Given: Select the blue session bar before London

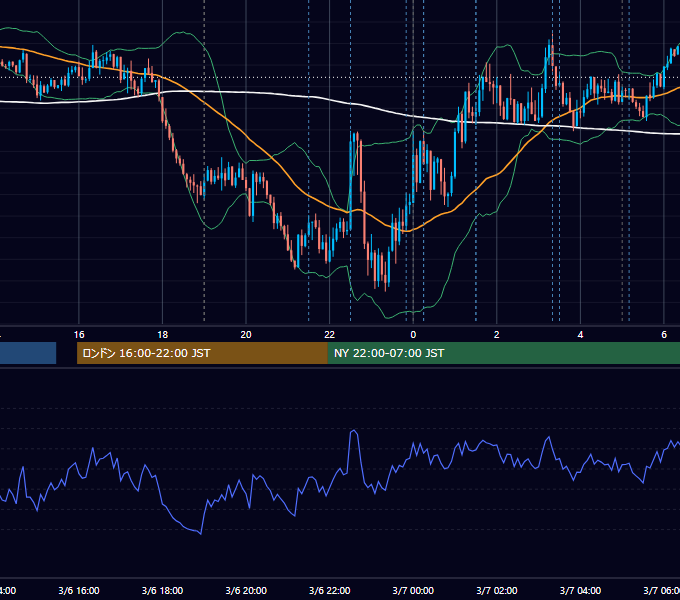Looking at the screenshot, I should click(x=28, y=353).
